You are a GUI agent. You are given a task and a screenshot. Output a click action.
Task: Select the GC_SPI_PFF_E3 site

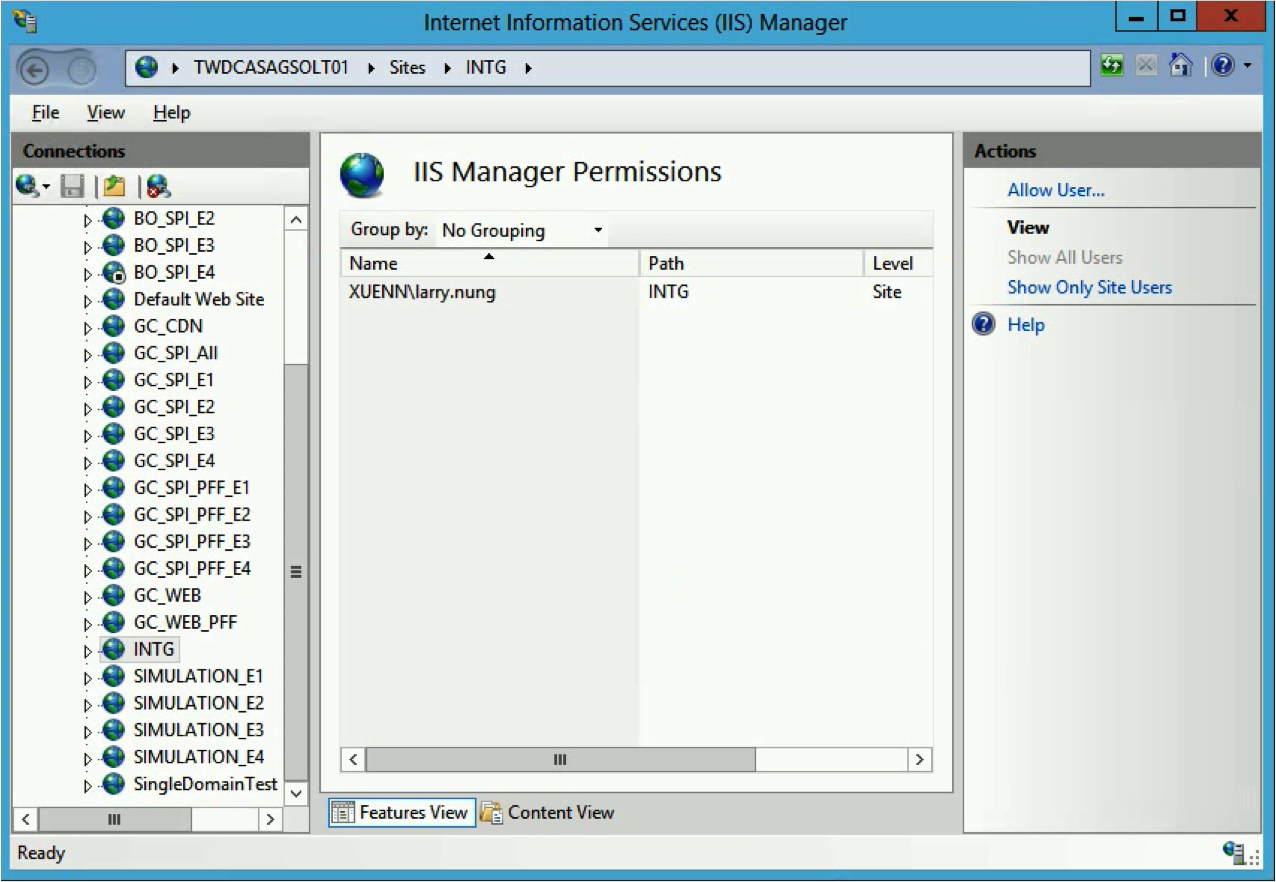[x=192, y=542]
